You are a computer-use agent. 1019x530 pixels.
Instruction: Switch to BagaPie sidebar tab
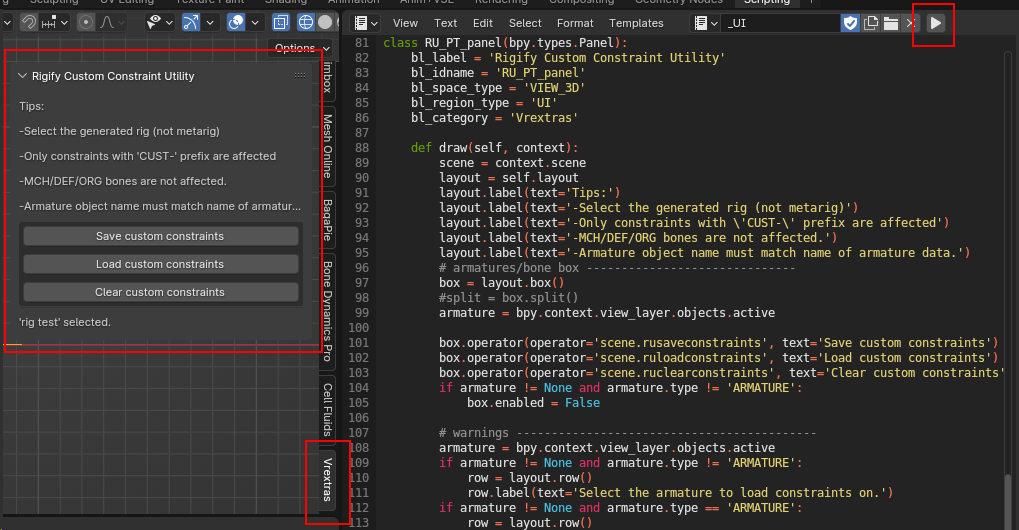tap(328, 220)
